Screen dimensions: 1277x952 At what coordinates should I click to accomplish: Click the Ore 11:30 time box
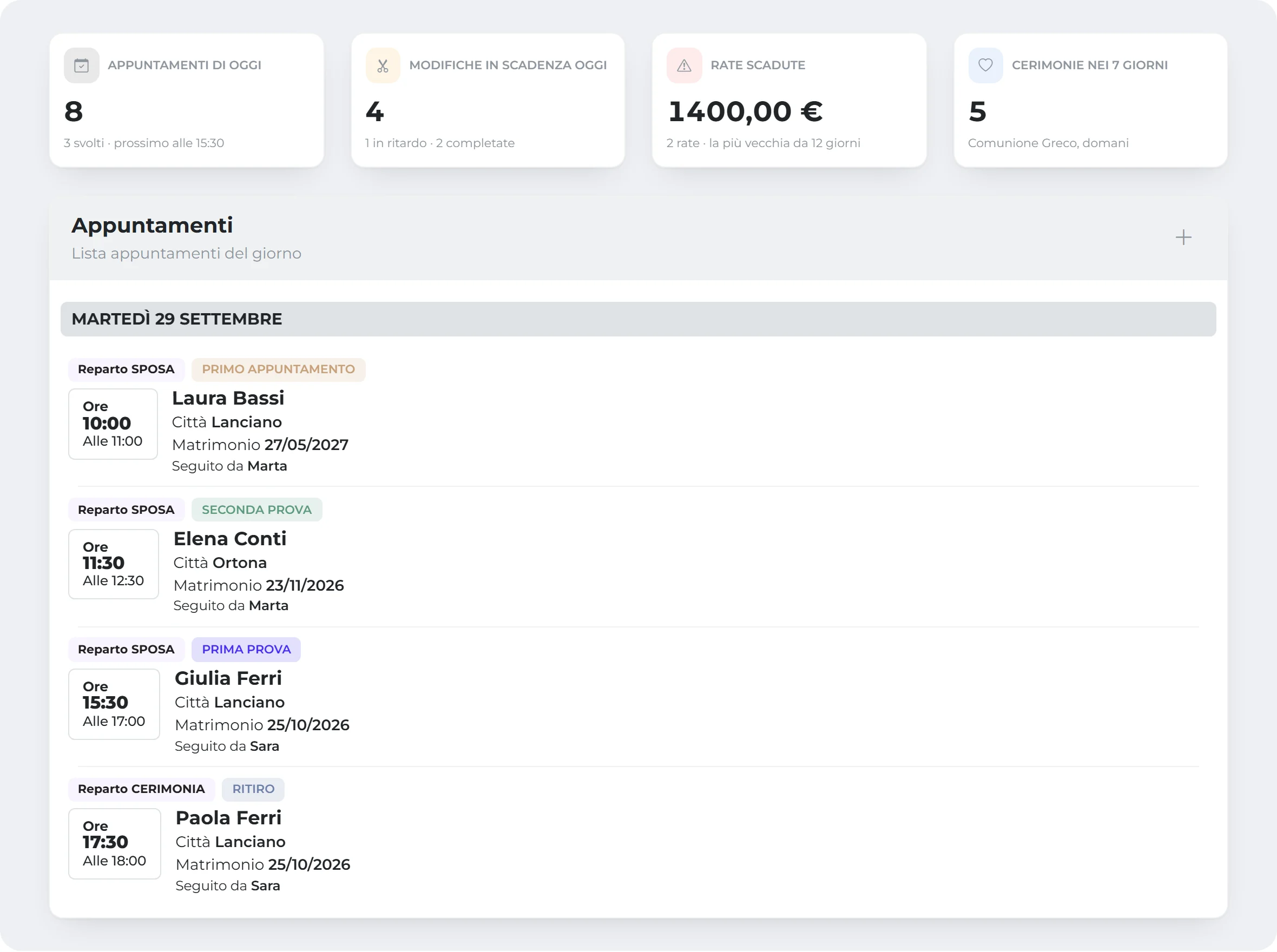coord(114,564)
